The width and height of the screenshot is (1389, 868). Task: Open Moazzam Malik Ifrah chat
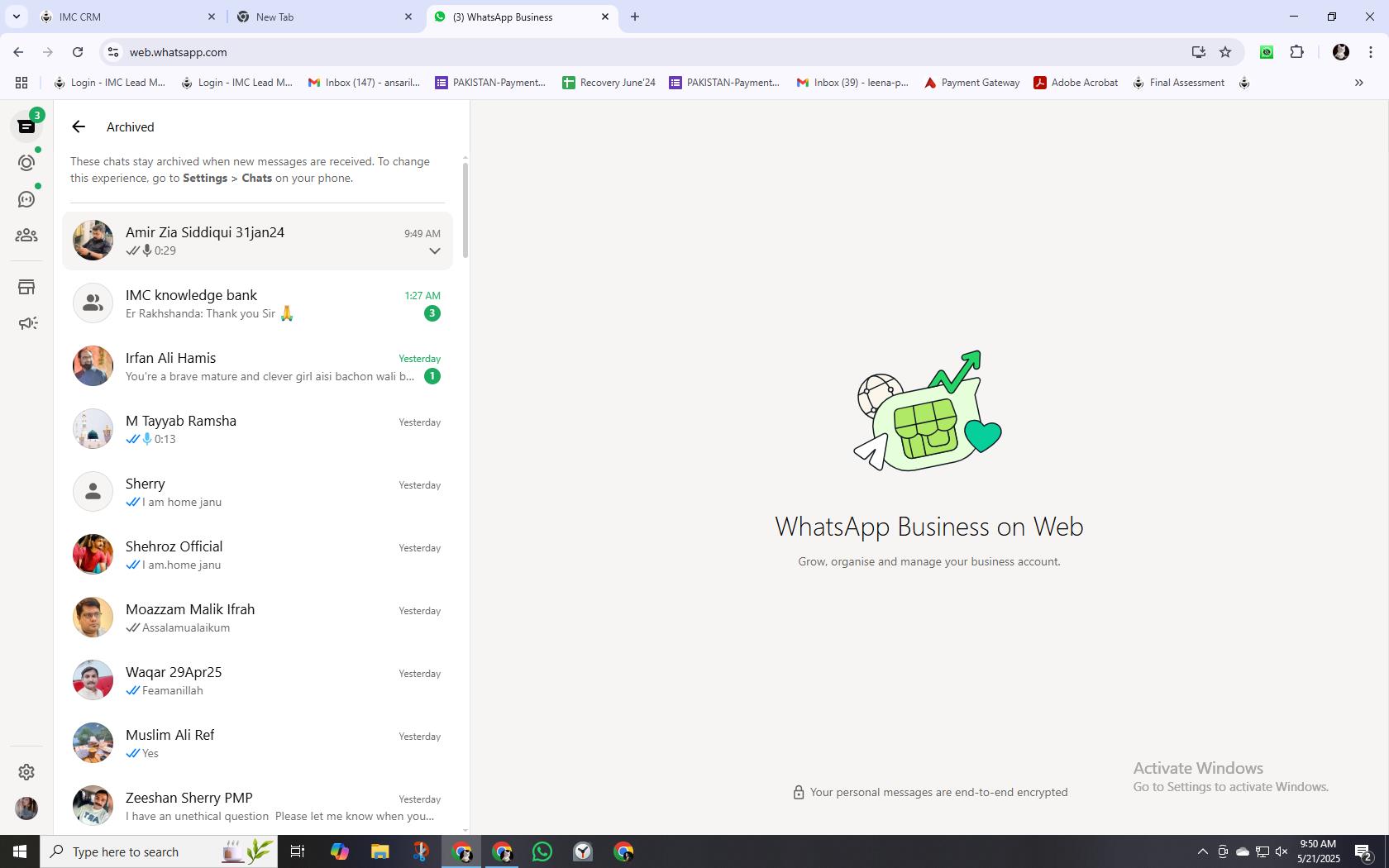[x=257, y=618]
